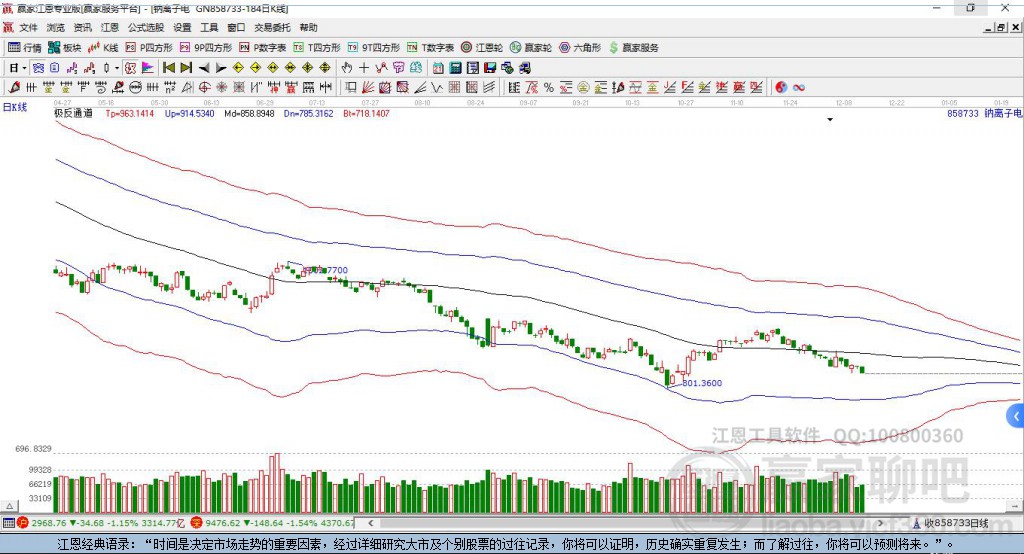Click the red floppy disk save icon
Image resolution: width=1024 pixels, height=554 pixels.
[x=490, y=67]
